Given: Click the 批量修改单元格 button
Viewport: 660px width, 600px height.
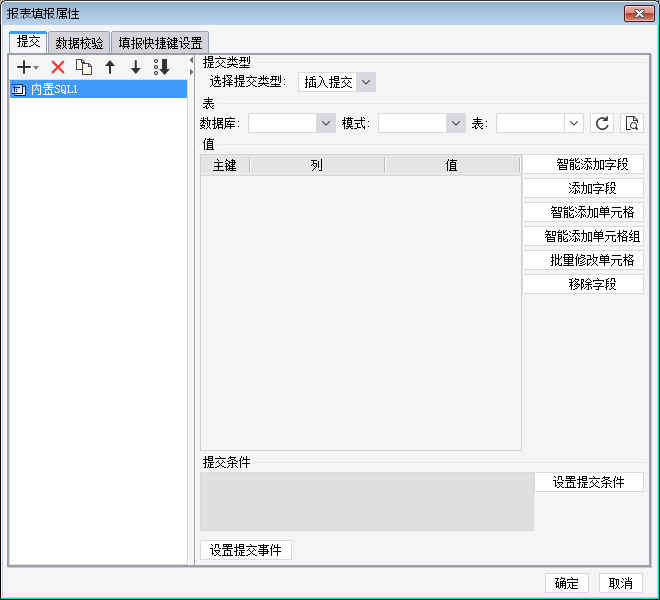Looking at the screenshot, I should [x=583, y=260].
